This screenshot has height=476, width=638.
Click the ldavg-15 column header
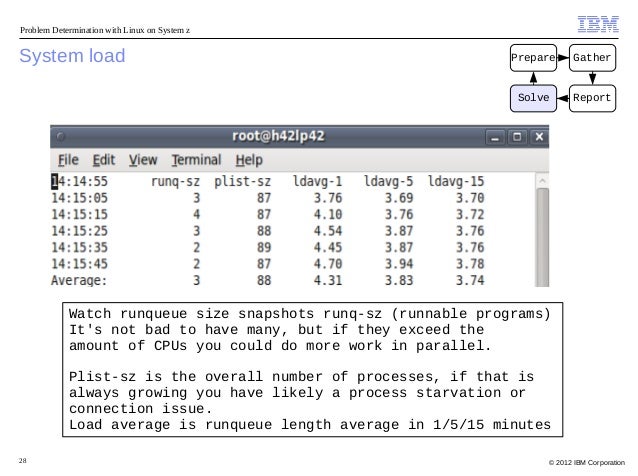456,181
